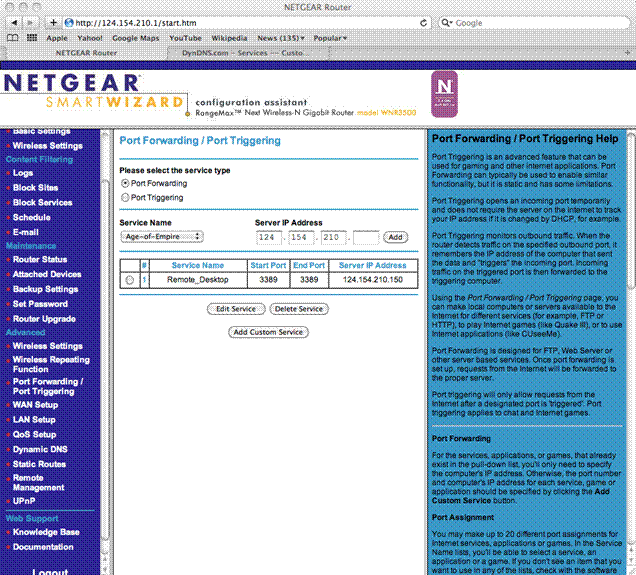Expand the News (135) bookmark menu
This screenshot has height=575, width=636.
click(281, 38)
